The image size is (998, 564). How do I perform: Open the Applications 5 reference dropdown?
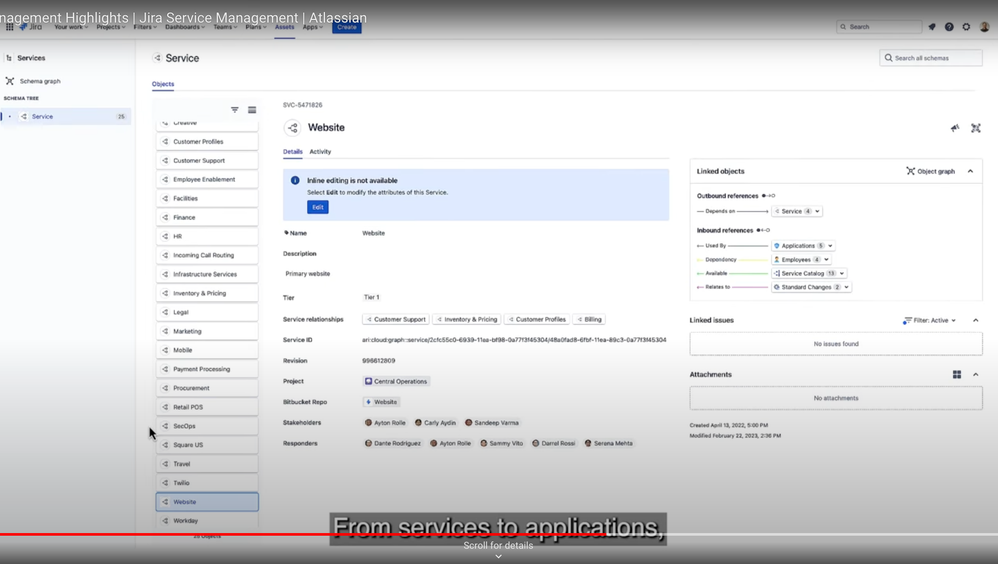[x=803, y=246]
